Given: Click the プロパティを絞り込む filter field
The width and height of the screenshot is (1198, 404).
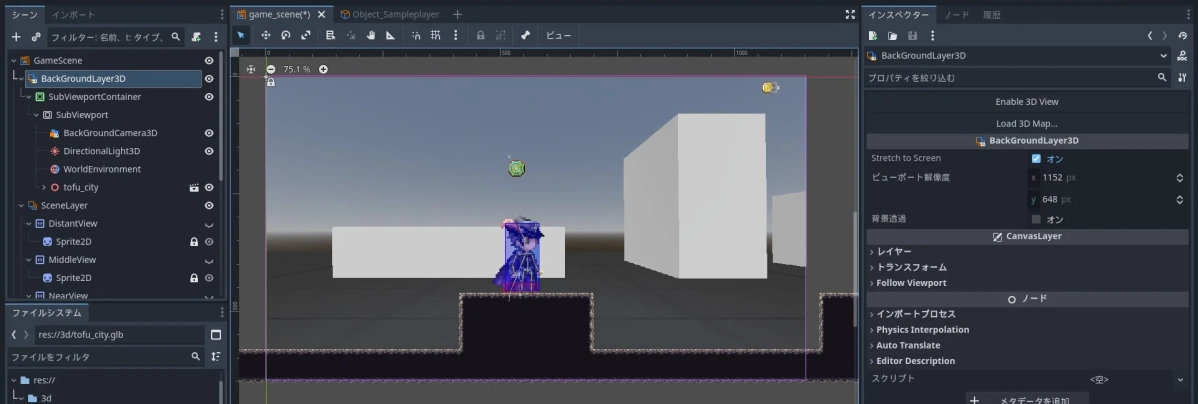Looking at the screenshot, I should [1017, 78].
